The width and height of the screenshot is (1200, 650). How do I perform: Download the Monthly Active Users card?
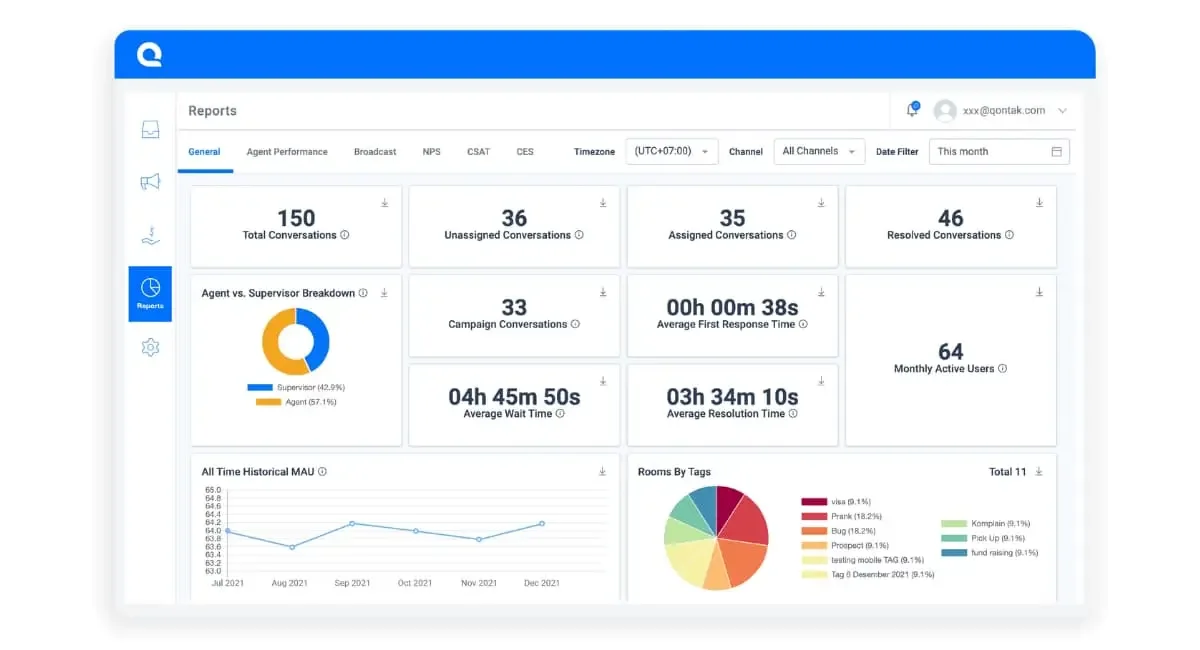[1039, 292]
